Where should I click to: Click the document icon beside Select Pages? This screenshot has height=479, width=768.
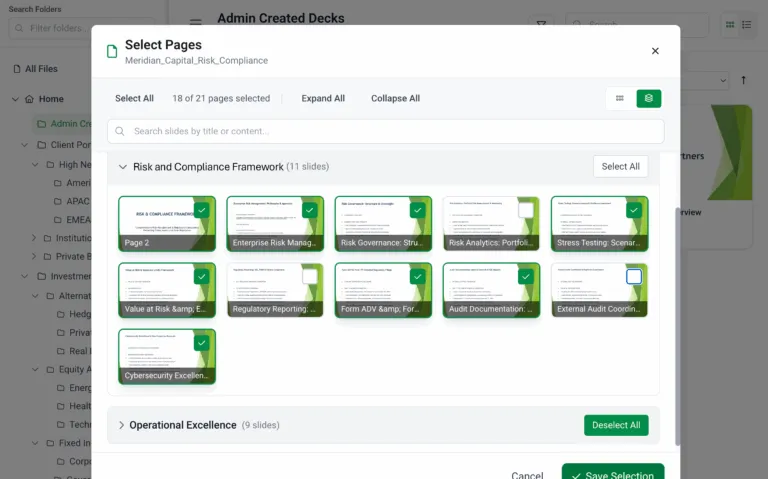click(112, 51)
